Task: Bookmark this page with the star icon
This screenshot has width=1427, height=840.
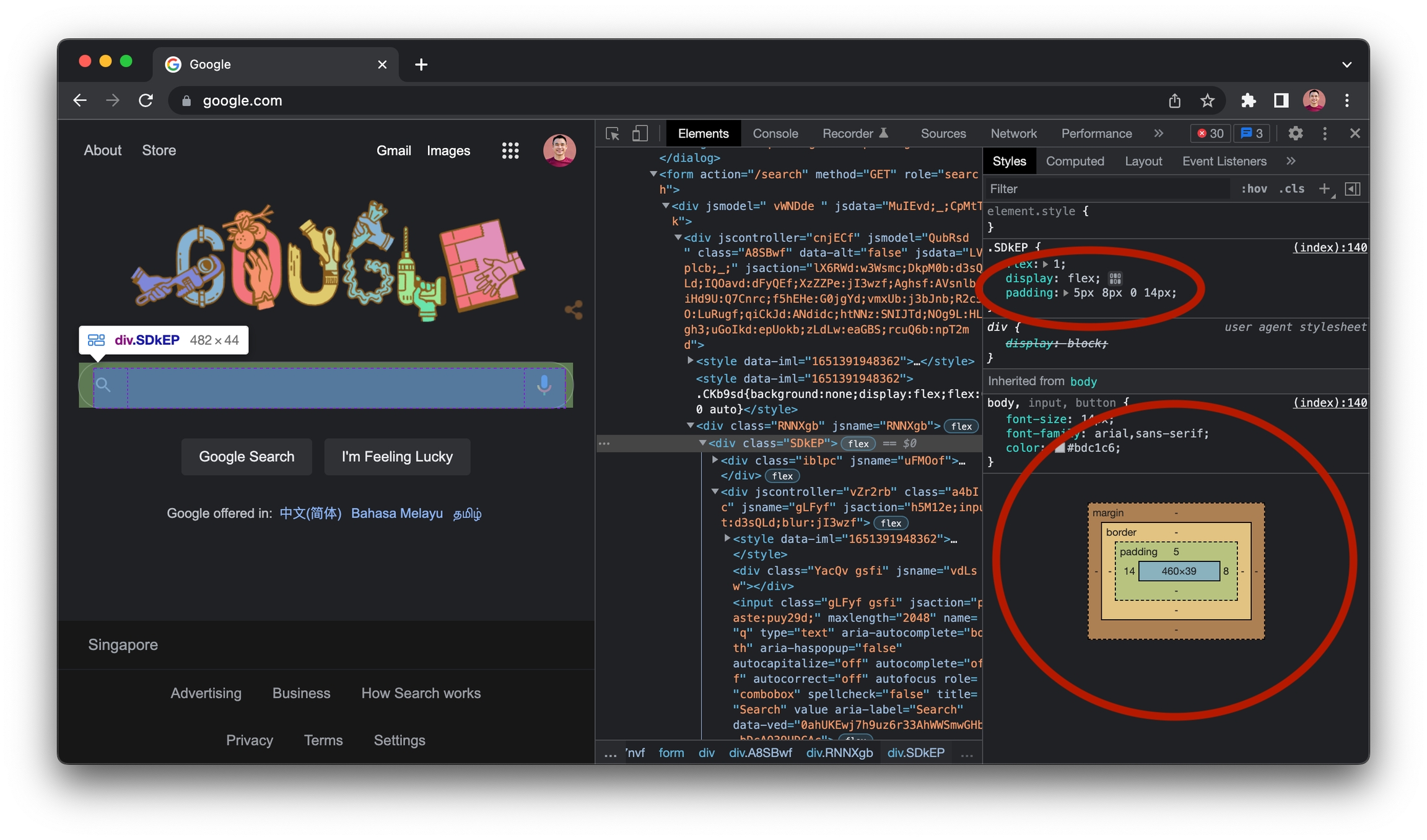Action: coord(1207,100)
